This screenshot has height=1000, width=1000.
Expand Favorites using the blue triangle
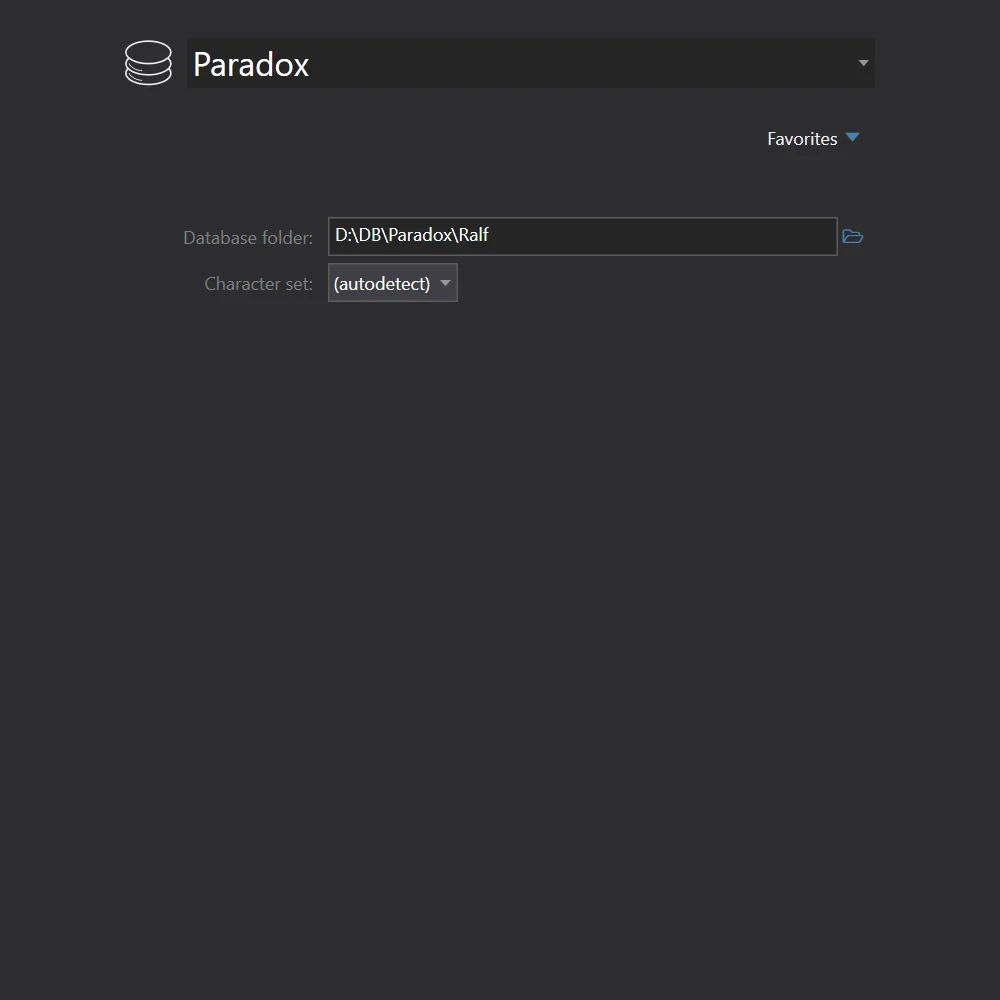tap(852, 138)
